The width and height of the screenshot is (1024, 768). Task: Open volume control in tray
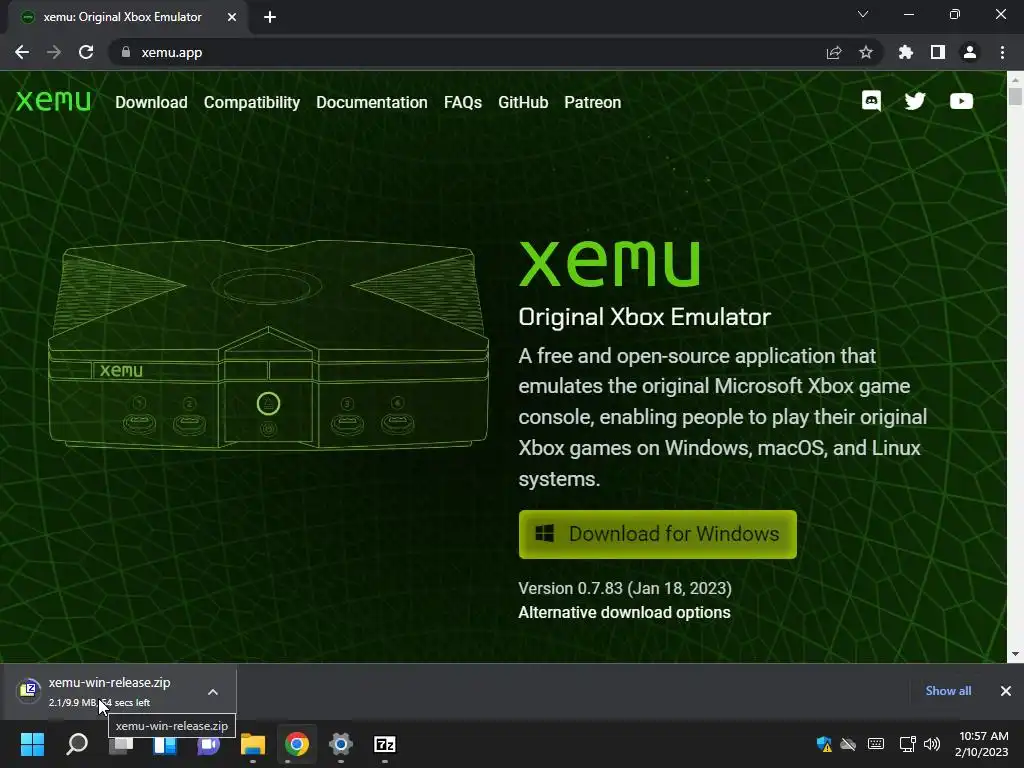click(932, 744)
